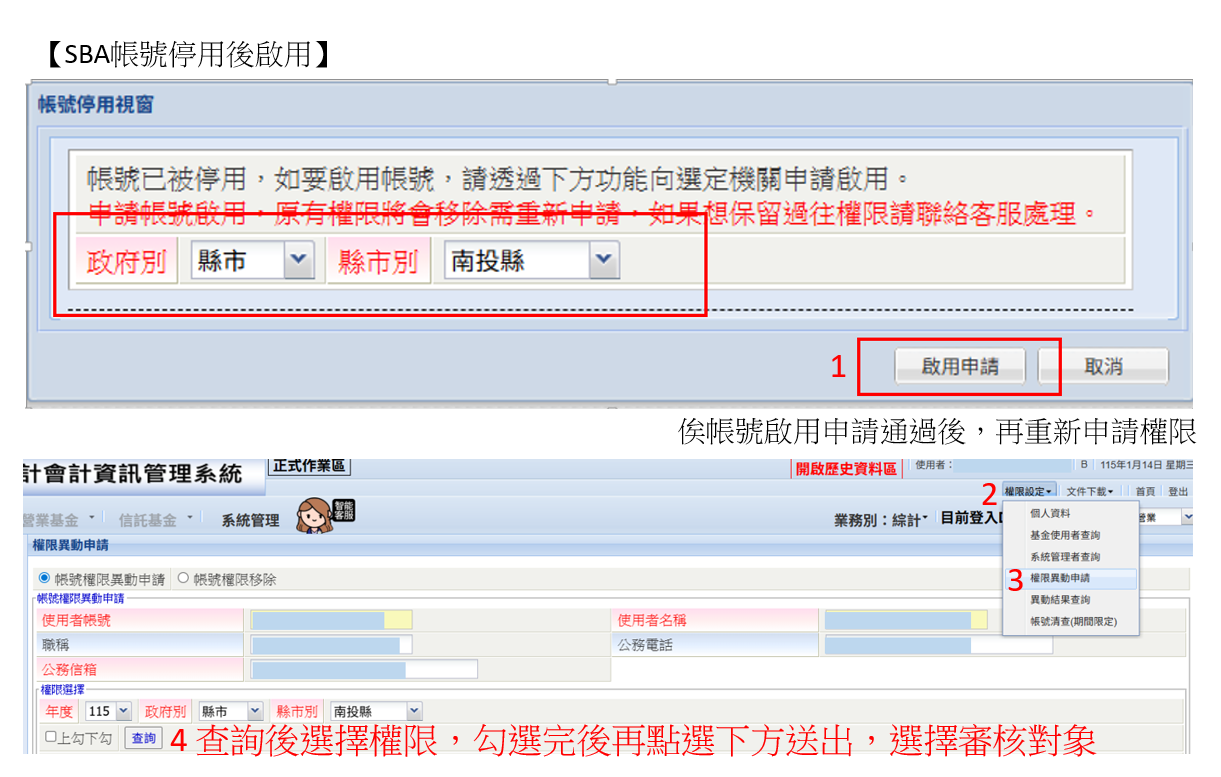The image size is (1221, 777).
Task: Open the 權限設定 menu
Action: (x=1029, y=491)
